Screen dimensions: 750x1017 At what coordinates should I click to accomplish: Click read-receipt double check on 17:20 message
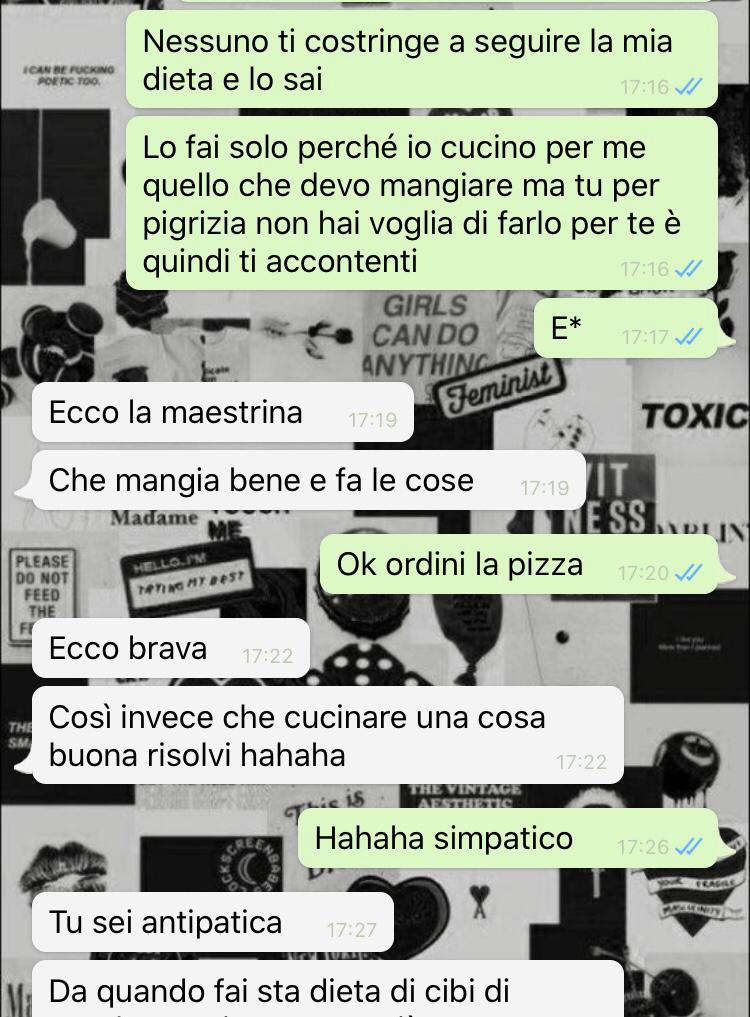(688, 573)
